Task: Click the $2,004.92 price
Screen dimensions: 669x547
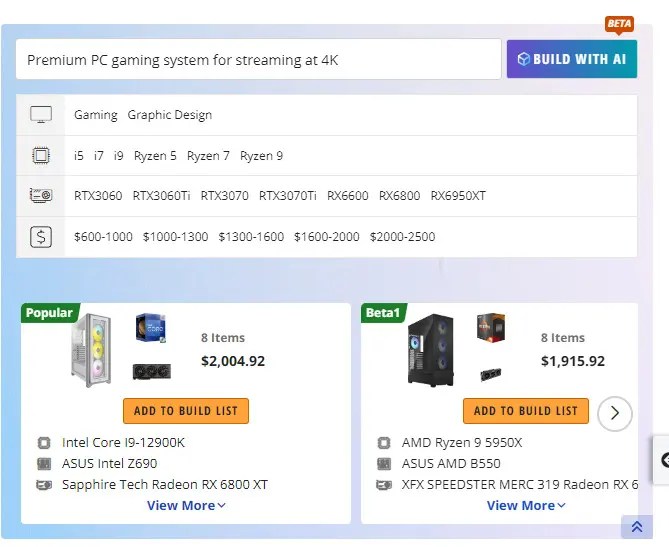Action: pyautogui.click(x=233, y=361)
